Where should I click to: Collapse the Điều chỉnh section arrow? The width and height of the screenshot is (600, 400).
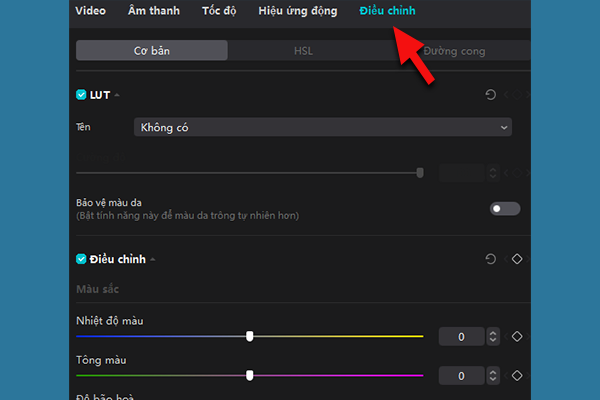click(153, 260)
